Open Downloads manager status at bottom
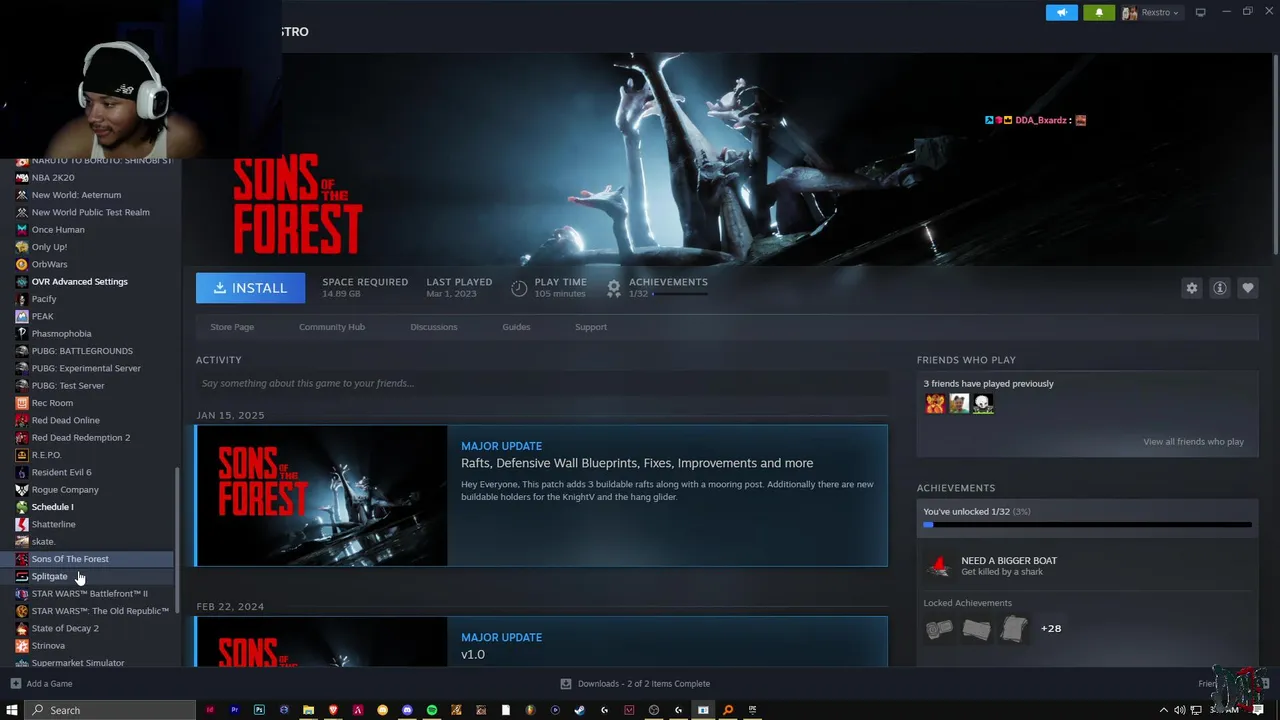 coord(635,684)
